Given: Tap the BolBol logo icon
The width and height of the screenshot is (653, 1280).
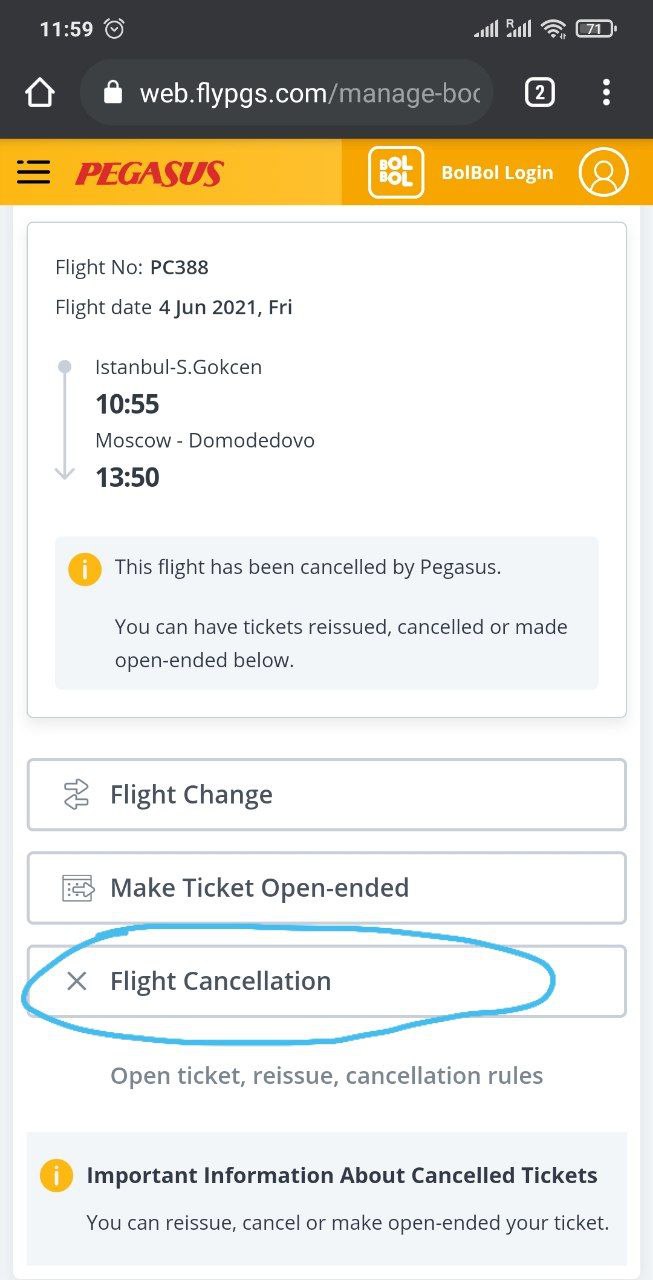Looking at the screenshot, I should [396, 173].
